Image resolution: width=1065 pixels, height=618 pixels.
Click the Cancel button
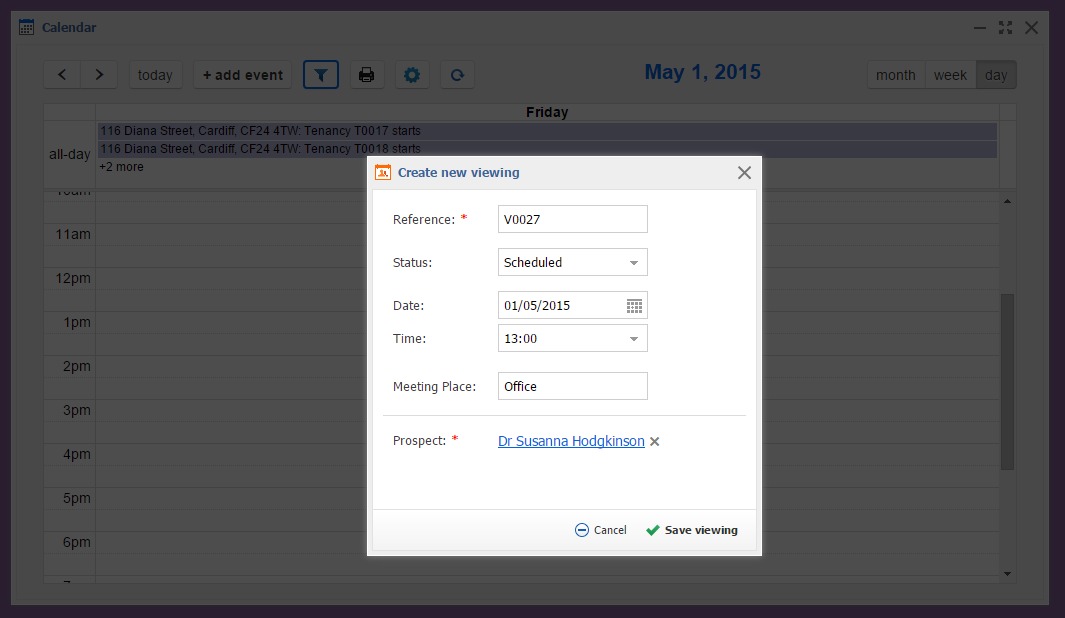[601, 530]
